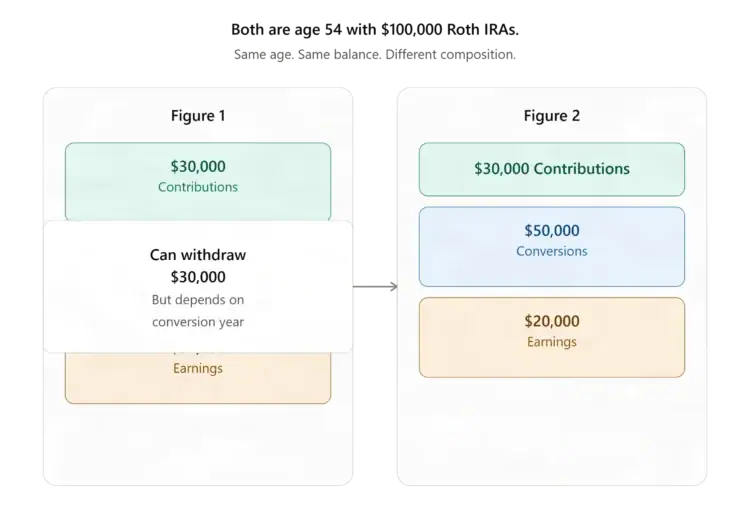Click the $20,000 Earnings box in Figure 2
Screen dimensions: 750x529
click(551, 338)
